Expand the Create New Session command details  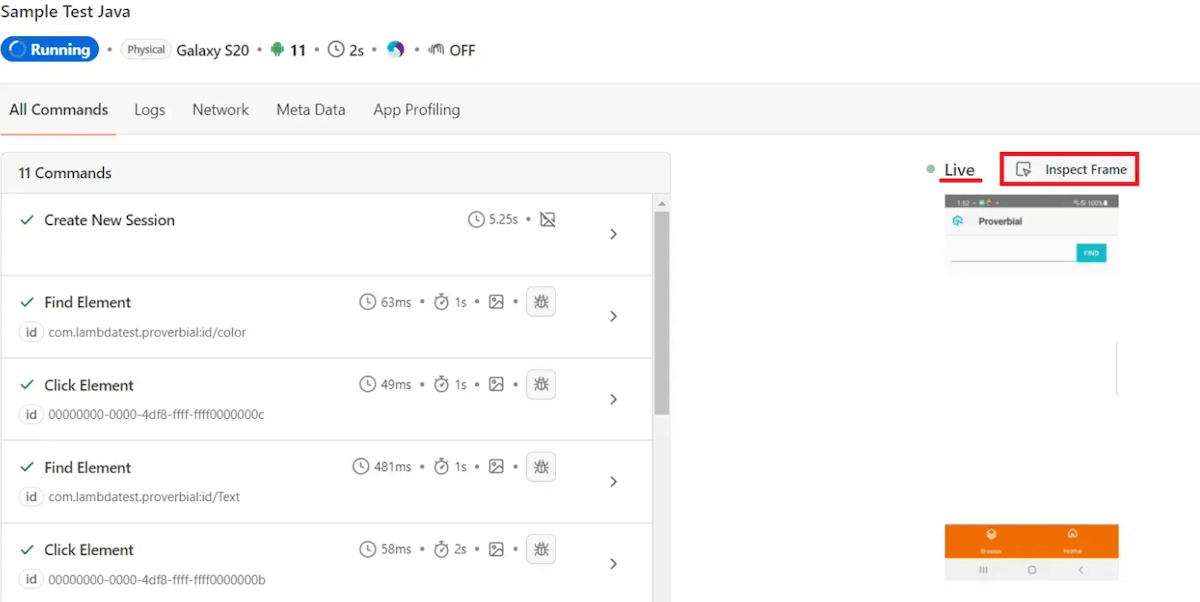click(x=613, y=233)
